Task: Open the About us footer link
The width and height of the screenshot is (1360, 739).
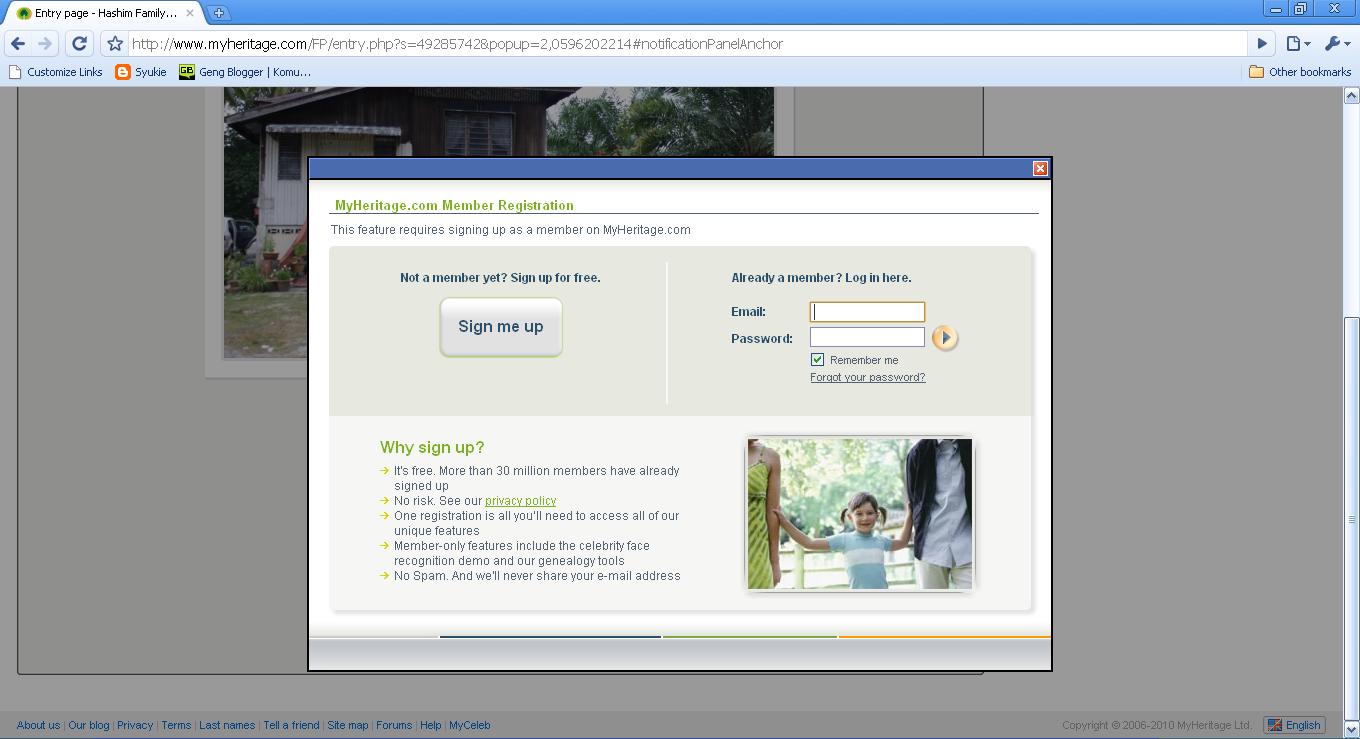Action: click(x=38, y=725)
